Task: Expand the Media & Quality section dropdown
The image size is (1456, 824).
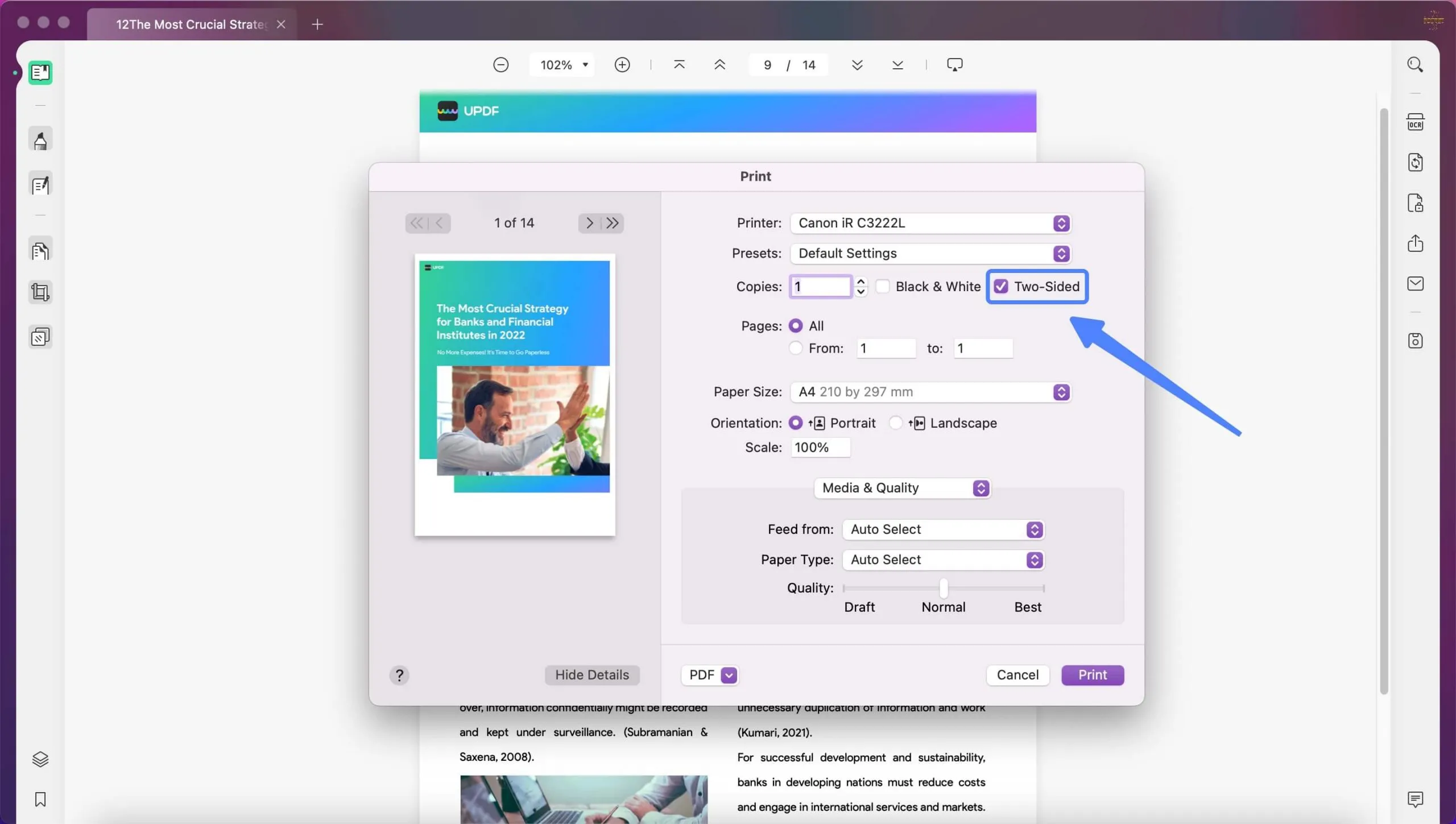Action: pyautogui.click(x=981, y=489)
